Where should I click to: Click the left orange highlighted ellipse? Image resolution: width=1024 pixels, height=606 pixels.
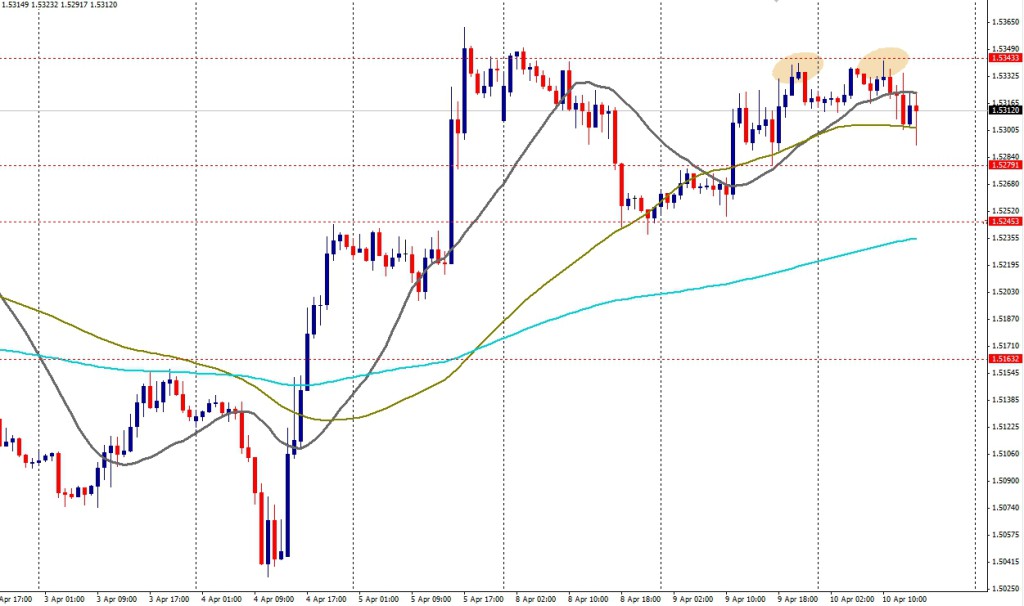797,67
